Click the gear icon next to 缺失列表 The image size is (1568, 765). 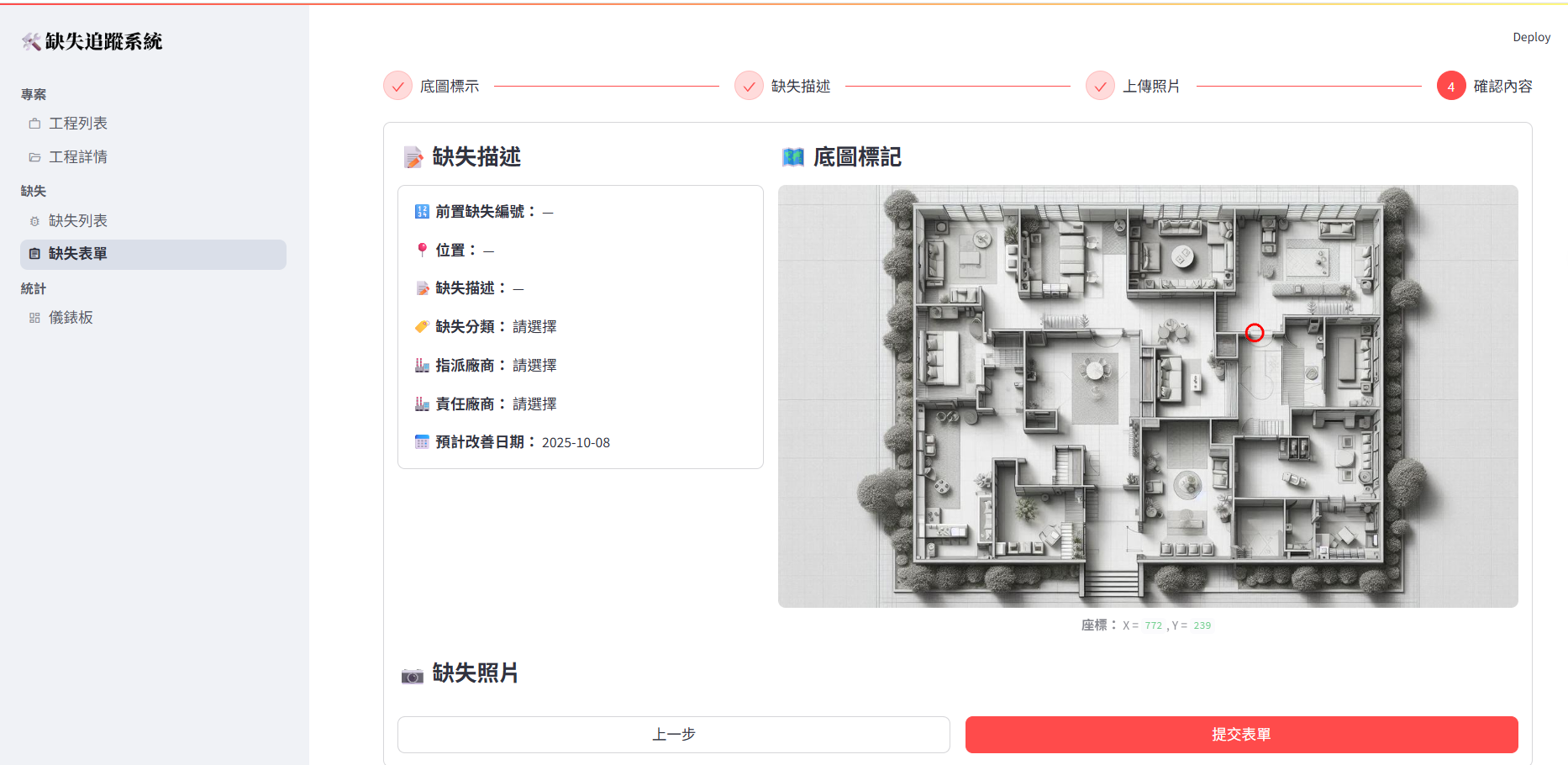pyautogui.click(x=34, y=221)
